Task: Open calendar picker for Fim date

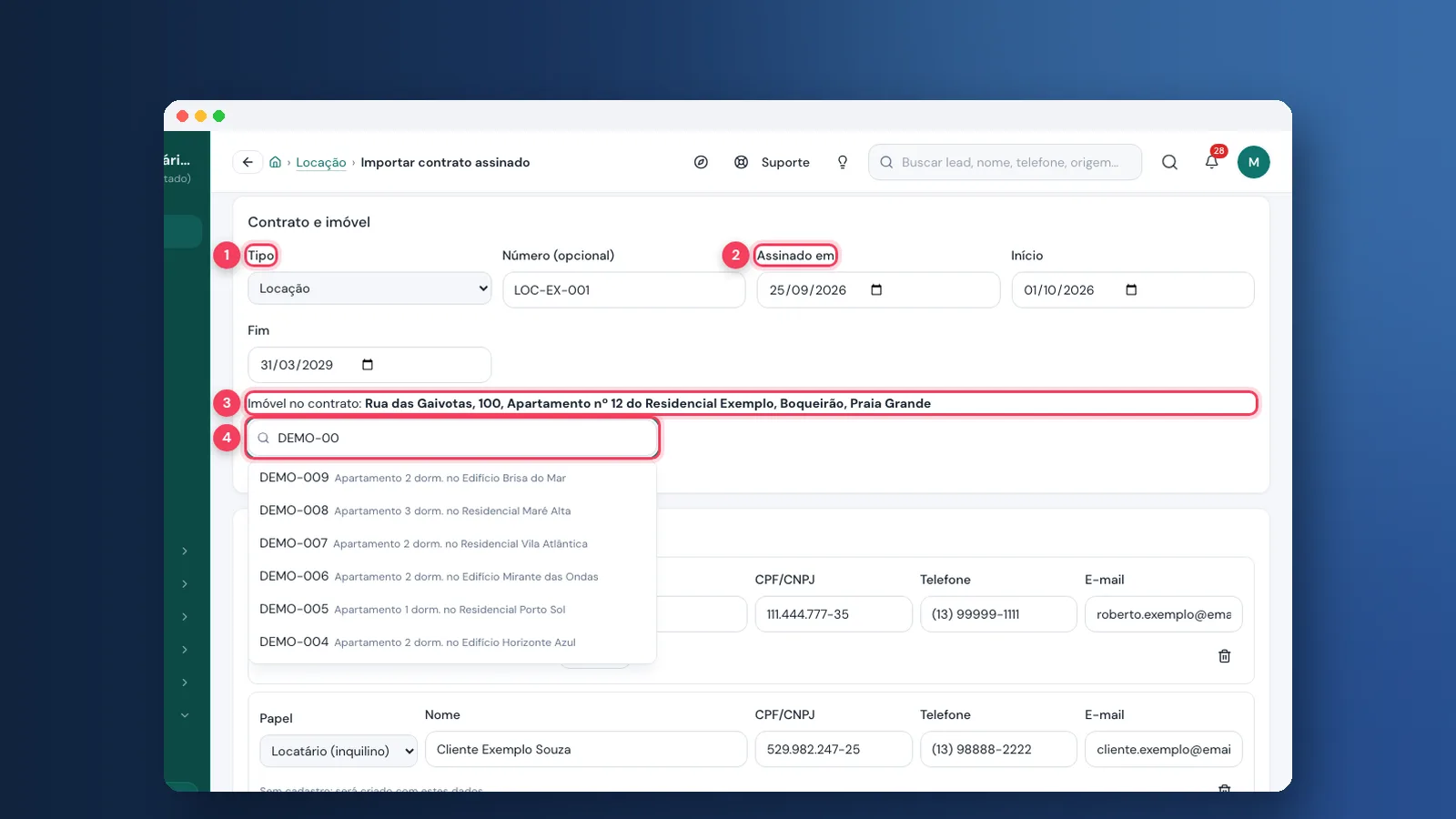Action: click(x=368, y=365)
